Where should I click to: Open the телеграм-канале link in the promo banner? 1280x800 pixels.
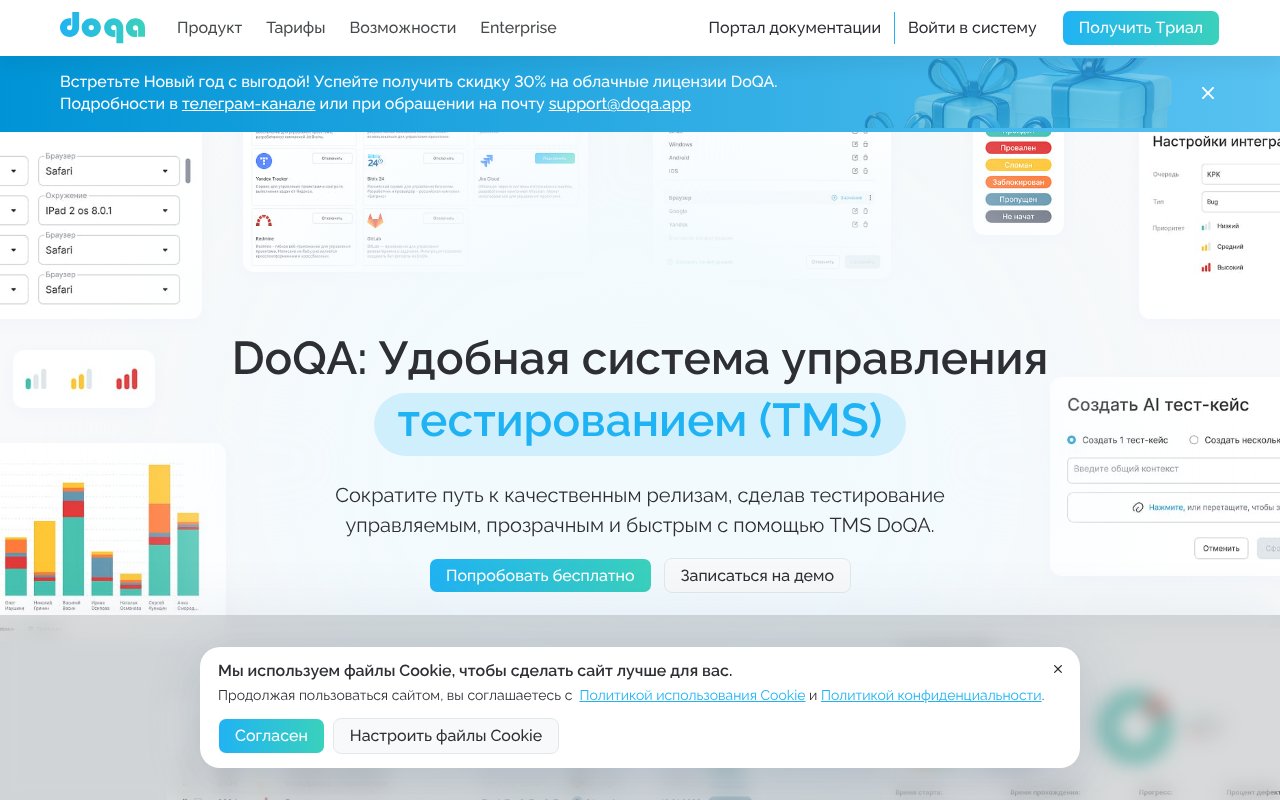pyautogui.click(x=248, y=103)
